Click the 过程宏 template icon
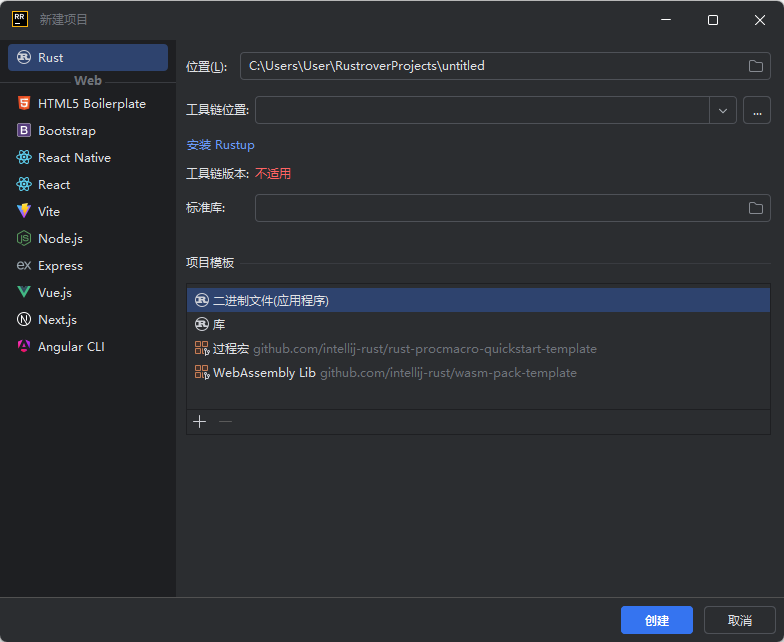 pyautogui.click(x=202, y=348)
